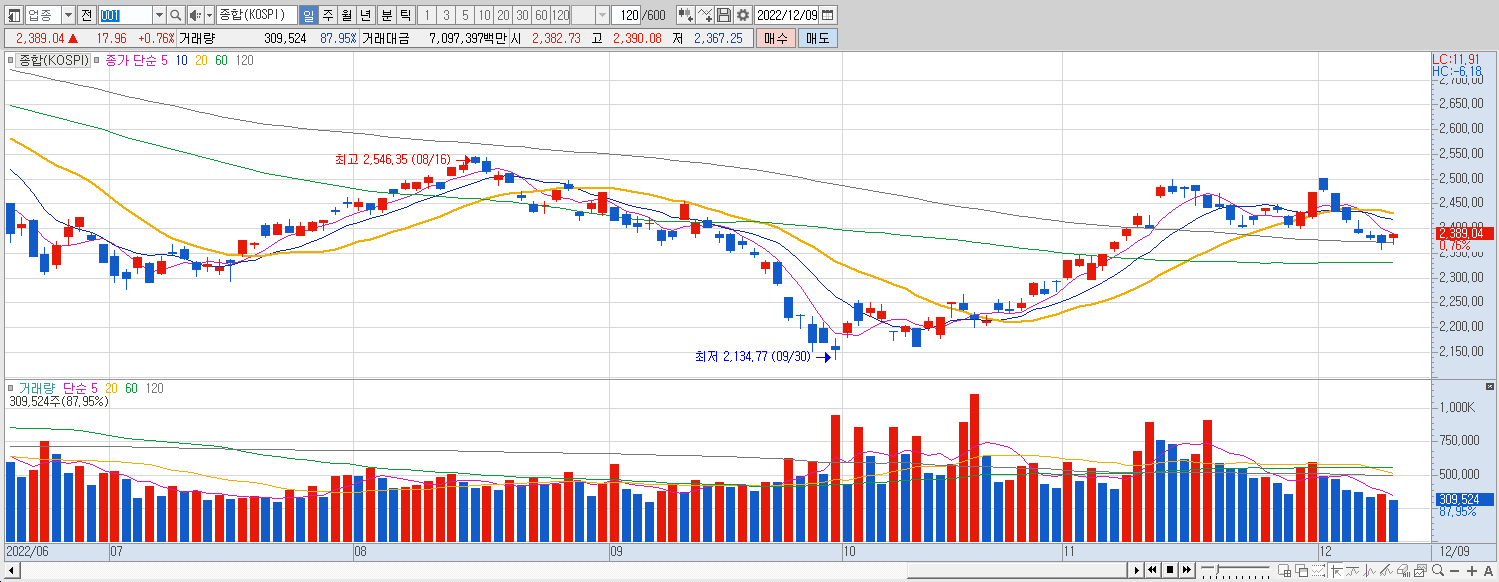Select the 전 (all) toggle button

pyautogui.click(x=86, y=15)
